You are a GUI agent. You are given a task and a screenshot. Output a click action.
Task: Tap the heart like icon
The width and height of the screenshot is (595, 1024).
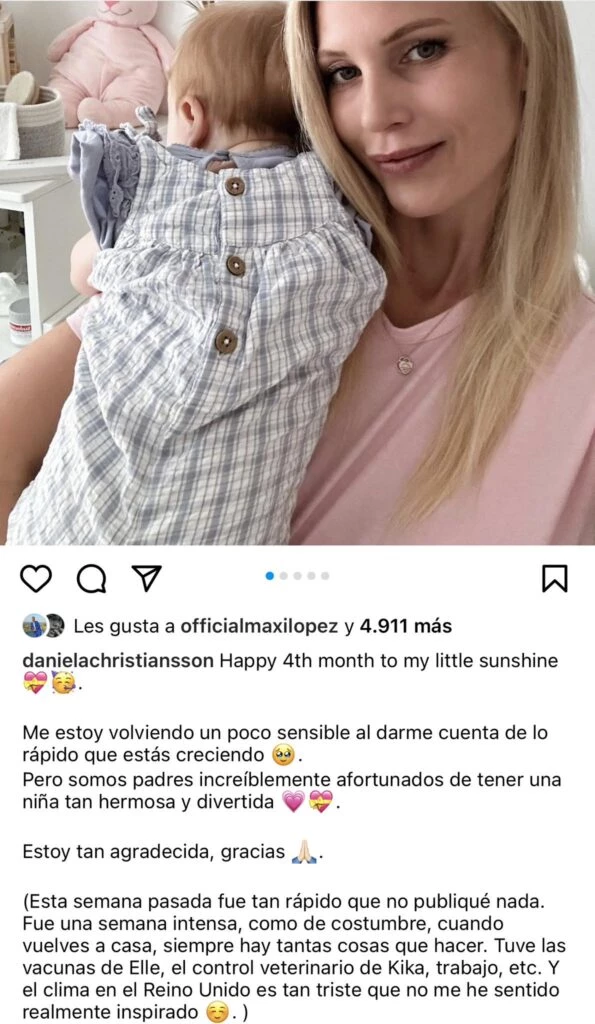(x=35, y=579)
